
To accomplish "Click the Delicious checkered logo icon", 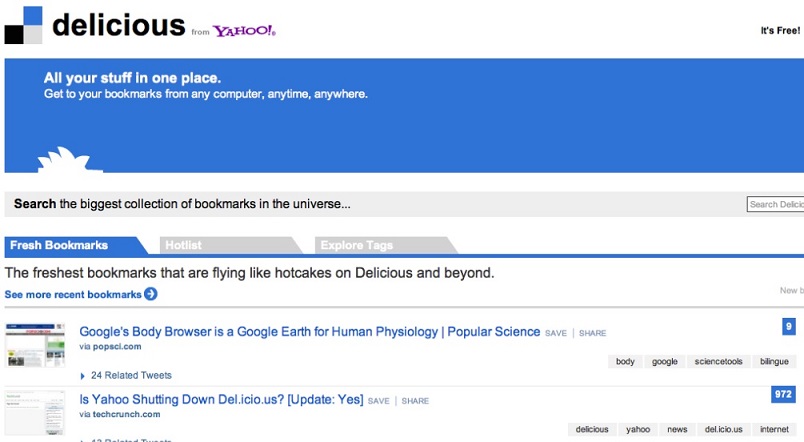I will point(24,25).
